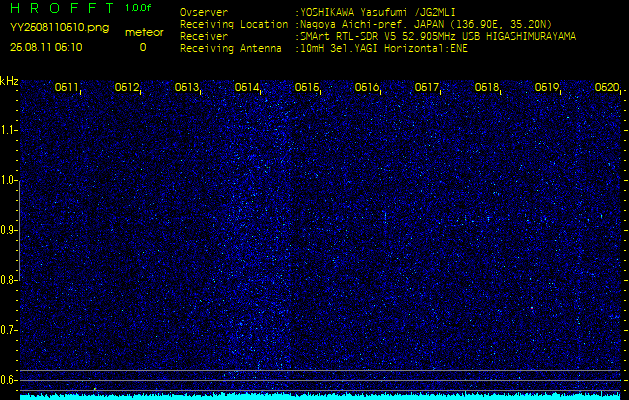The height and width of the screenshot is (400, 629).
Task: Click the 0.6 kHz axis label
Action: click(8, 380)
